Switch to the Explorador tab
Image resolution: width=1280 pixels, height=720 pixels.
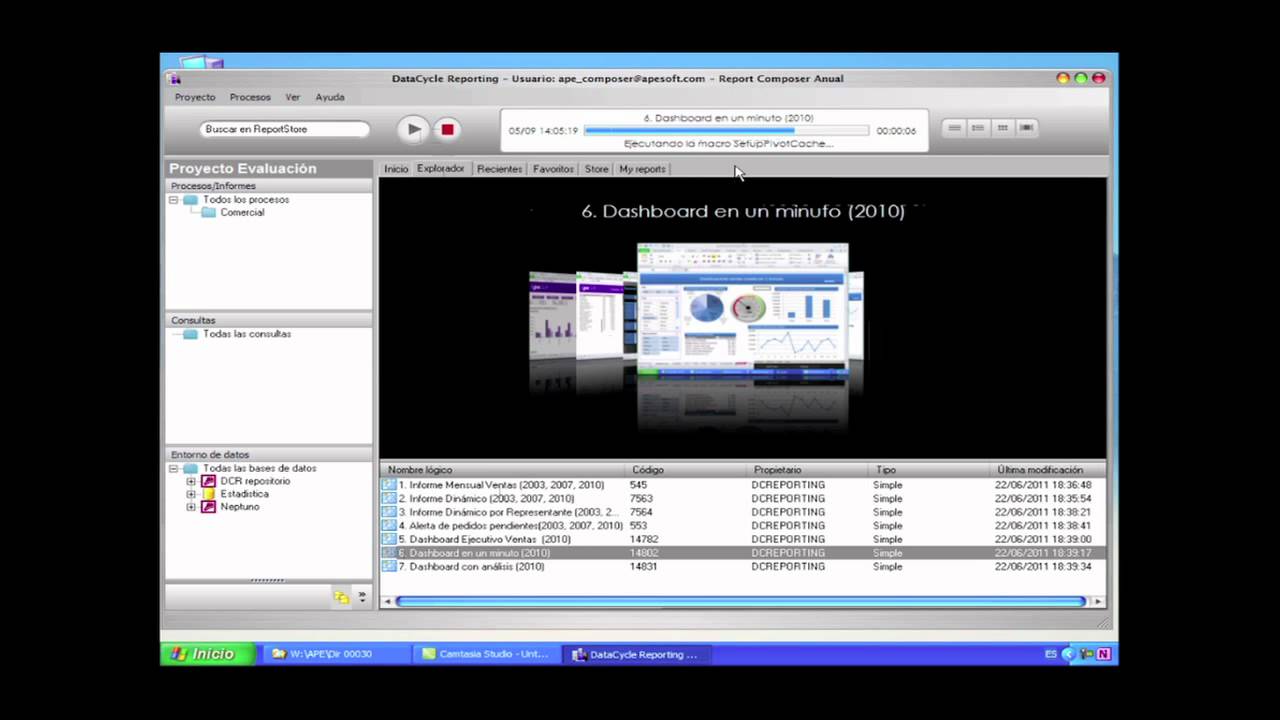pyautogui.click(x=441, y=169)
